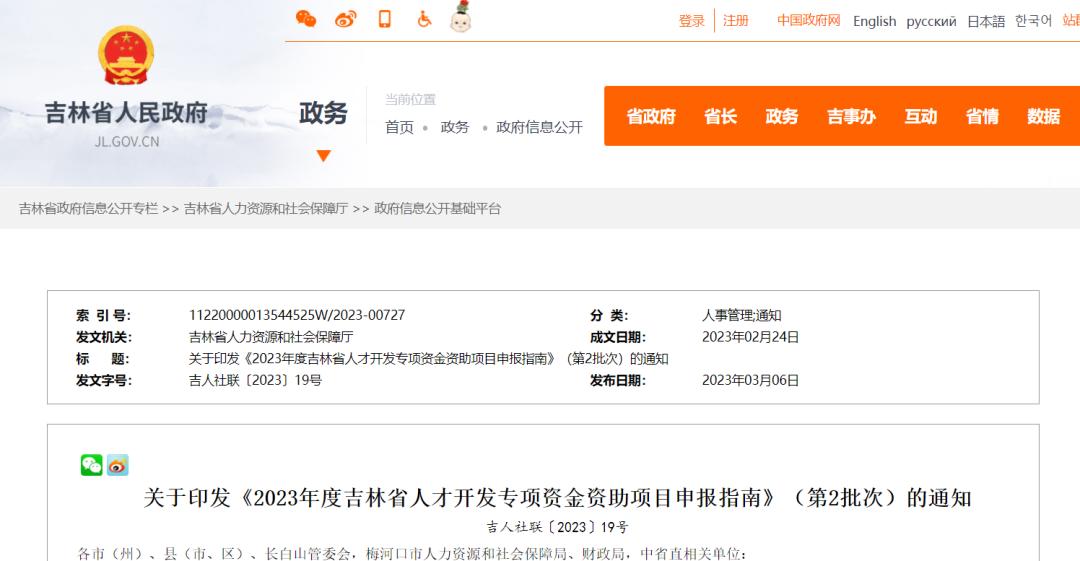Switch language to русский

click(x=931, y=21)
